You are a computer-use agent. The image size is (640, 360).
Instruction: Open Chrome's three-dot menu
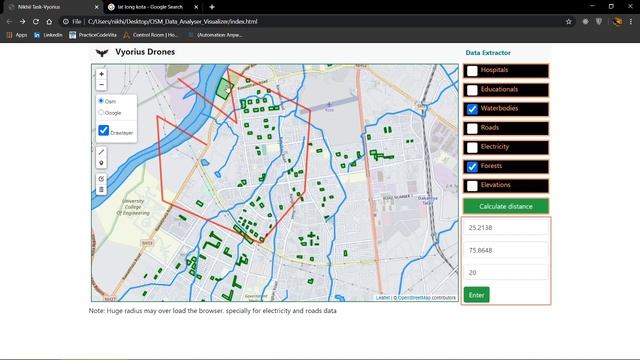pyautogui.click(x=631, y=22)
